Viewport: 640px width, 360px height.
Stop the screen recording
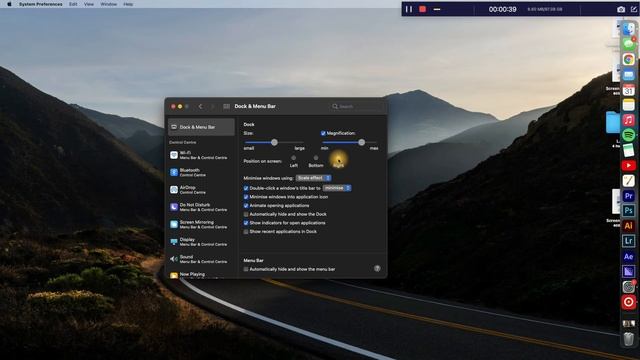click(x=422, y=9)
